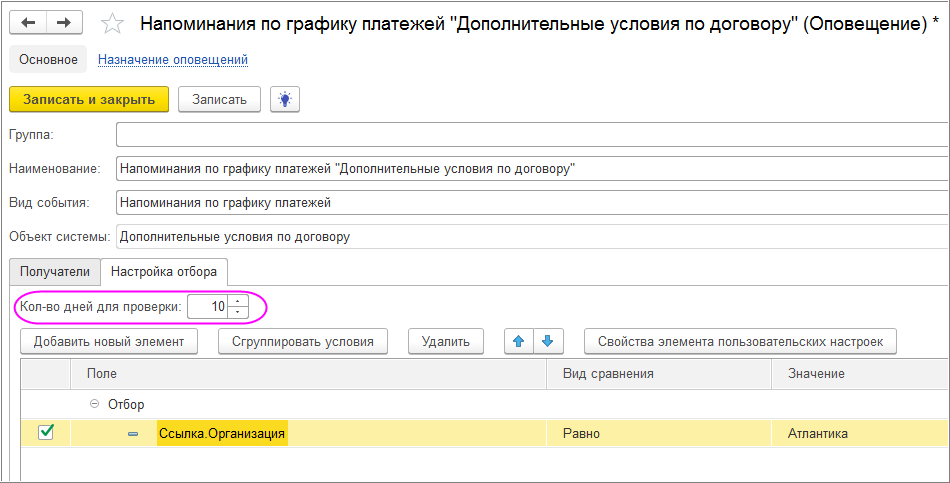Increase days to check with up spinner
Screen dimensions: 950x483
coord(237,301)
